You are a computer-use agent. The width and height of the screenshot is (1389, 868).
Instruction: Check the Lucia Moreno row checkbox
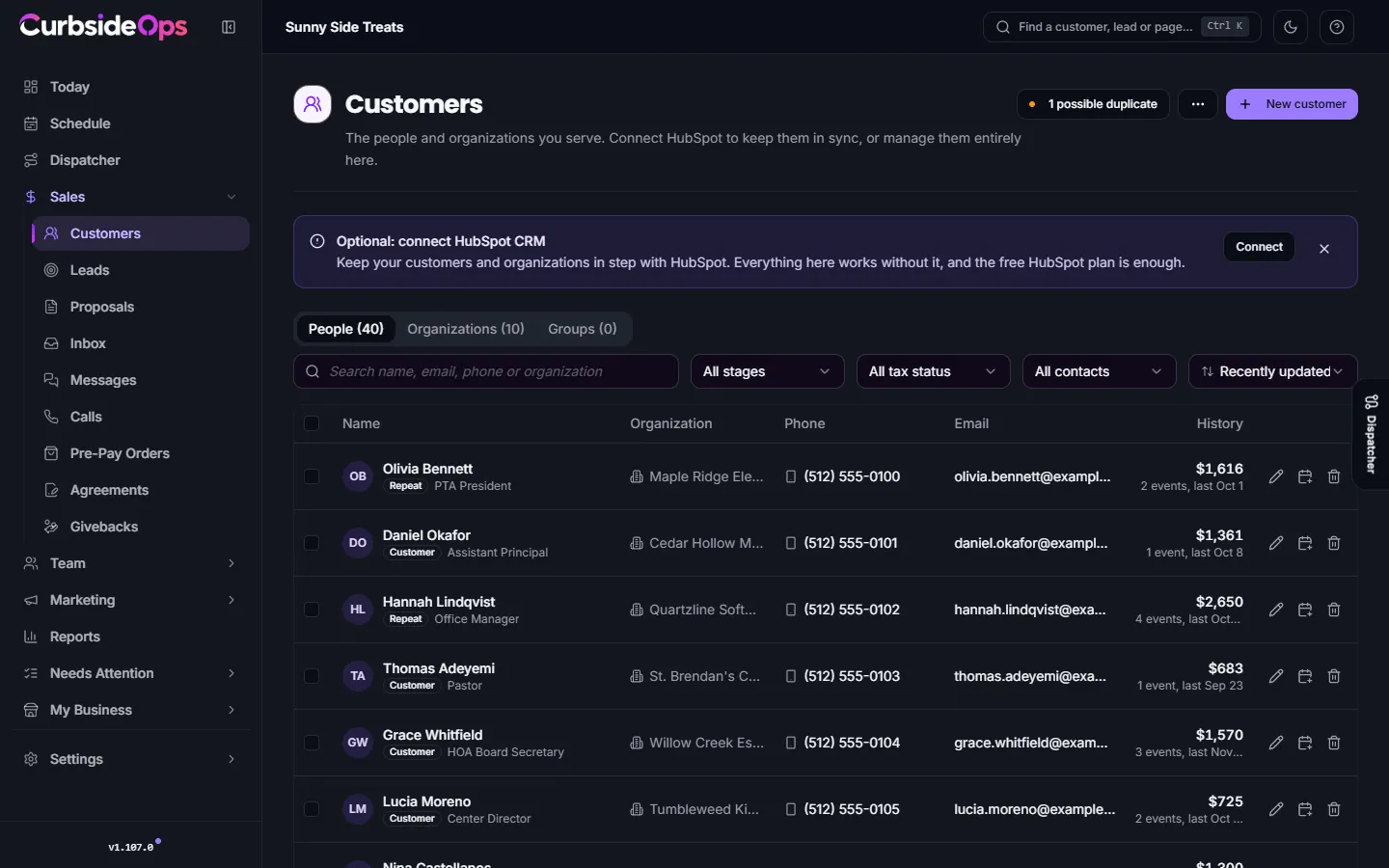coord(312,809)
